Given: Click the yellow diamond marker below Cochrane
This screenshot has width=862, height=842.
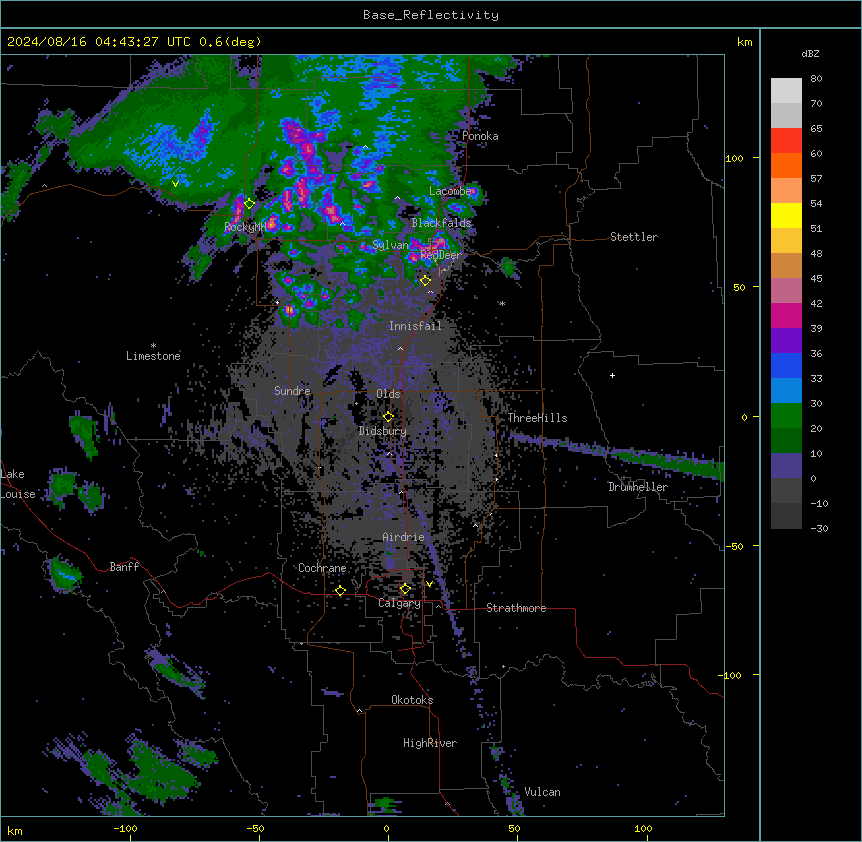Looking at the screenshot, I should [x=340, y=591].
